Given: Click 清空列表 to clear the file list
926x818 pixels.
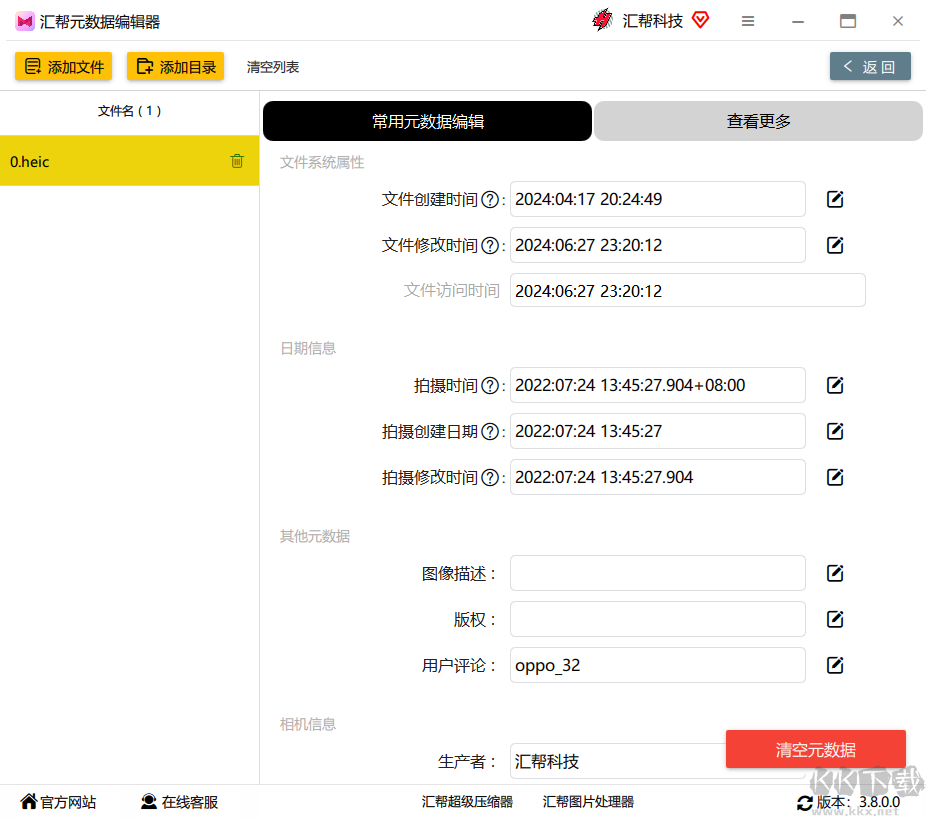Looking at the screenshot, I should (271, 66).
